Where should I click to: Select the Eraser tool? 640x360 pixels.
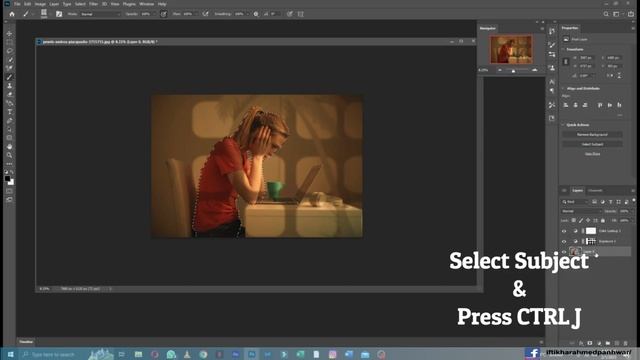tap(9, 95)
